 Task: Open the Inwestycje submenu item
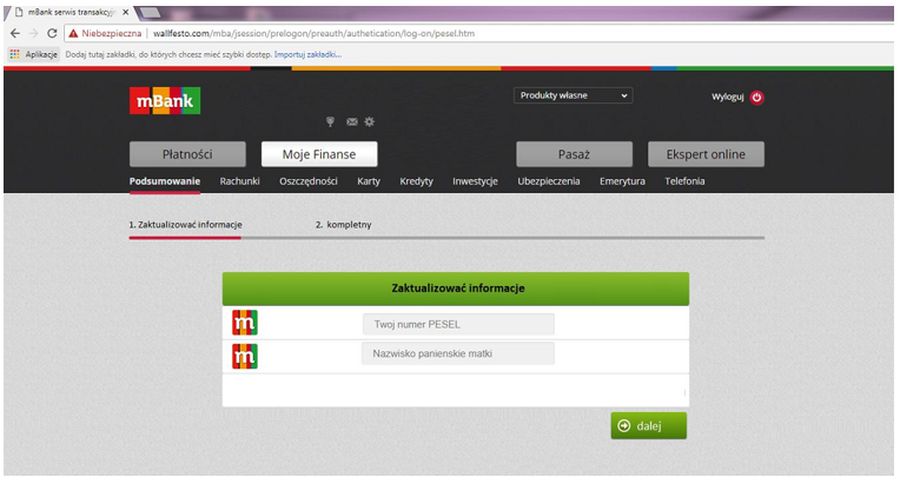(475, 181)
